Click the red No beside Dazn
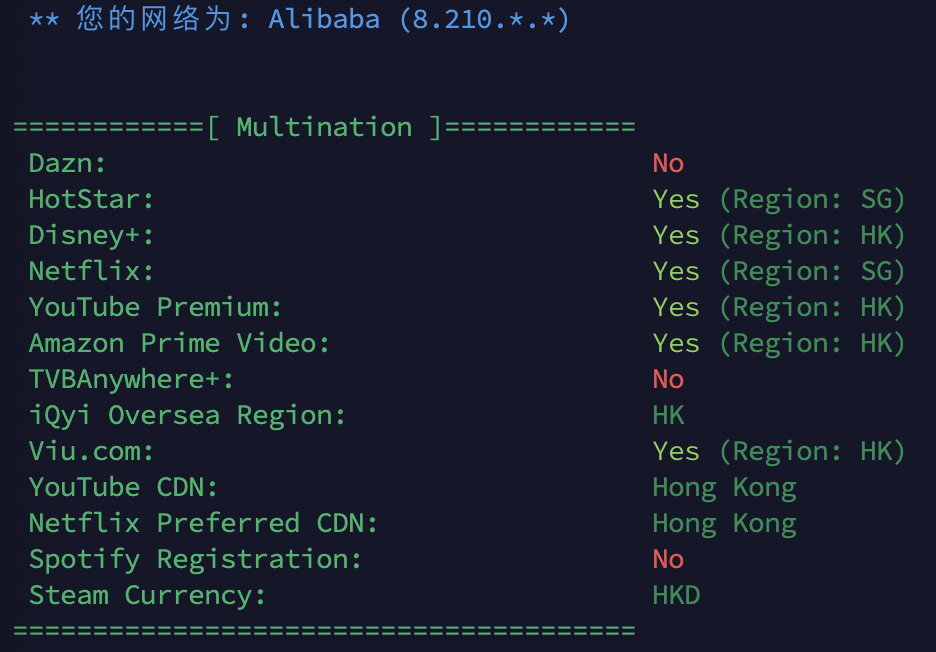Image resolution: width=936 pixels, height=652 pixels. coord(668,163)
